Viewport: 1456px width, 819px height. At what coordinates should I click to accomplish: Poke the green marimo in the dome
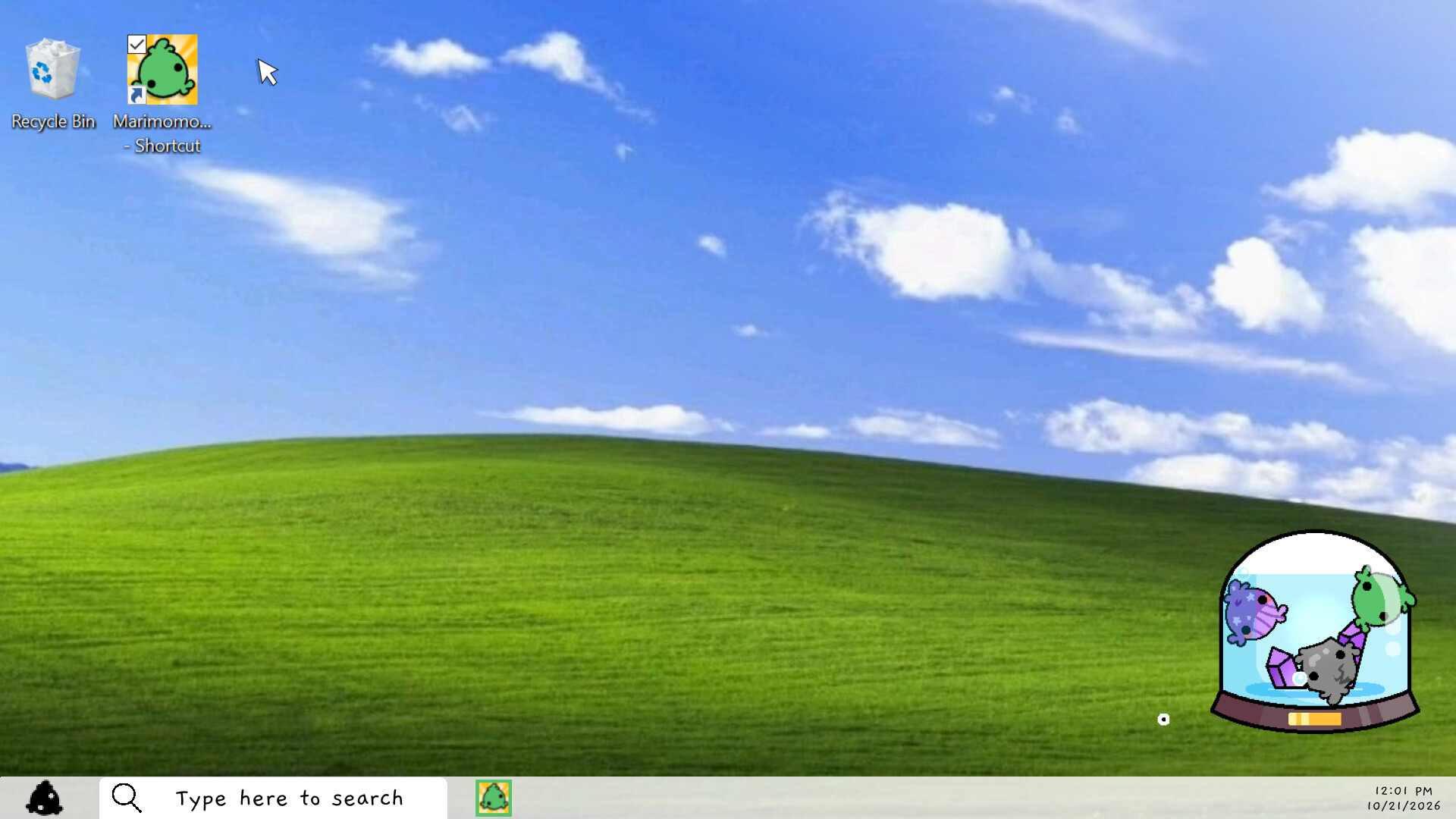1382,598
